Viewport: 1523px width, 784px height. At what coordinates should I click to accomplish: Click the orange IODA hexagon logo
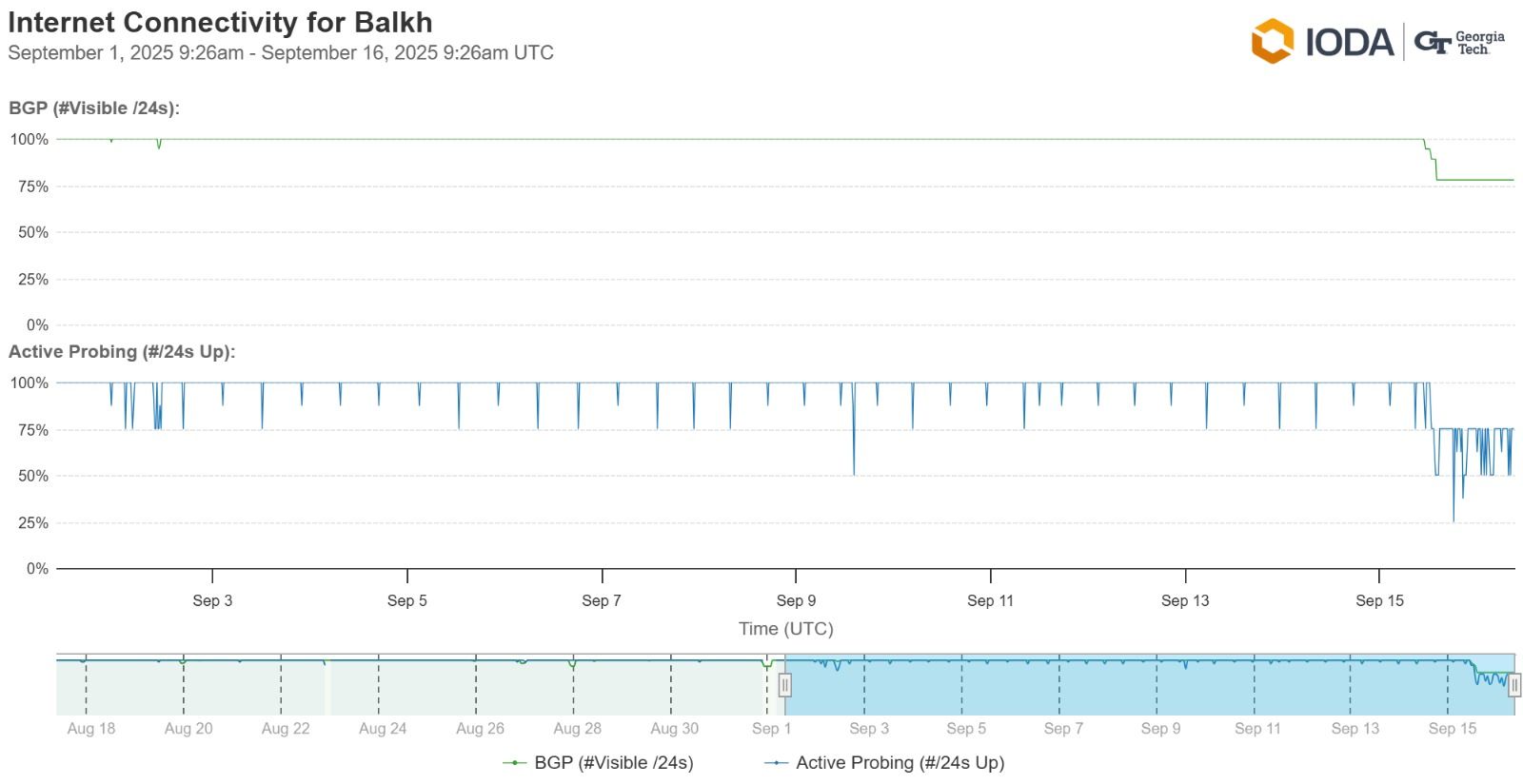[x=1273, y=41]
